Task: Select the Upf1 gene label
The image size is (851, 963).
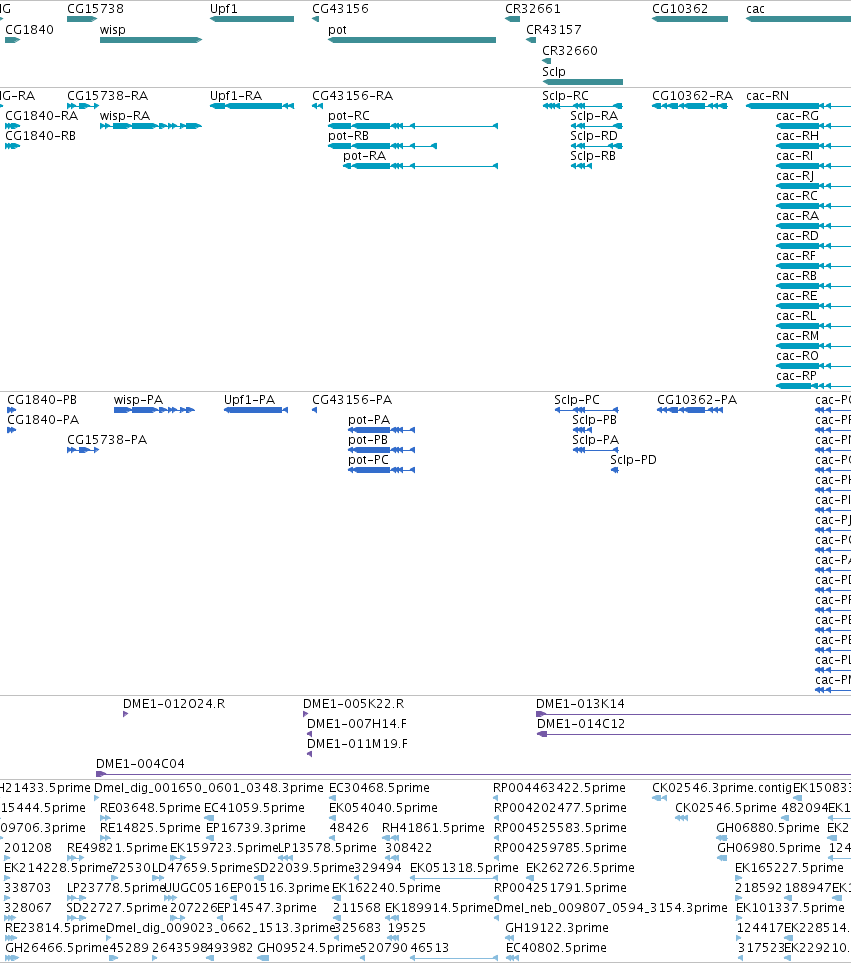Action: [x=223, y=9]
